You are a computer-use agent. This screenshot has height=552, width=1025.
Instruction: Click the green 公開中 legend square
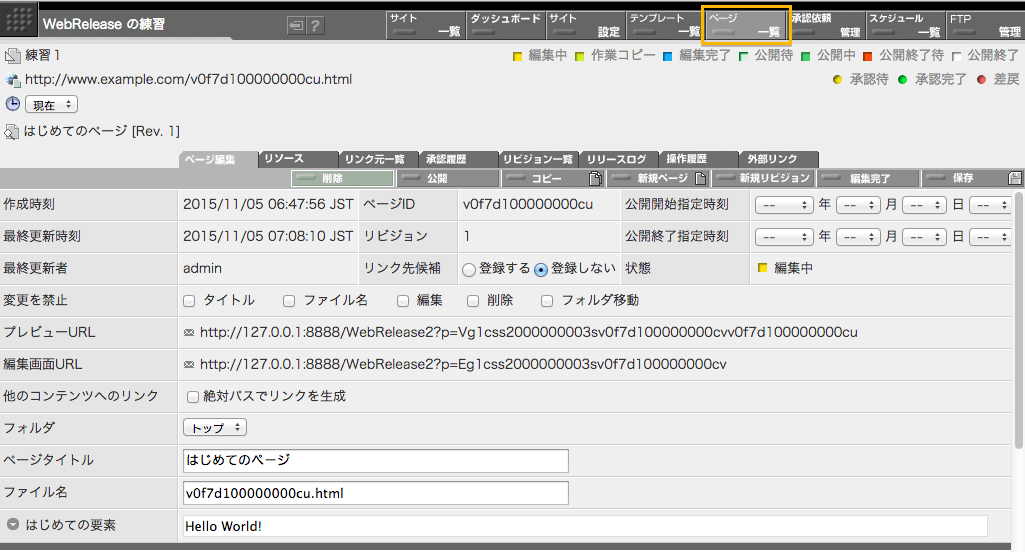pos(805,56)
